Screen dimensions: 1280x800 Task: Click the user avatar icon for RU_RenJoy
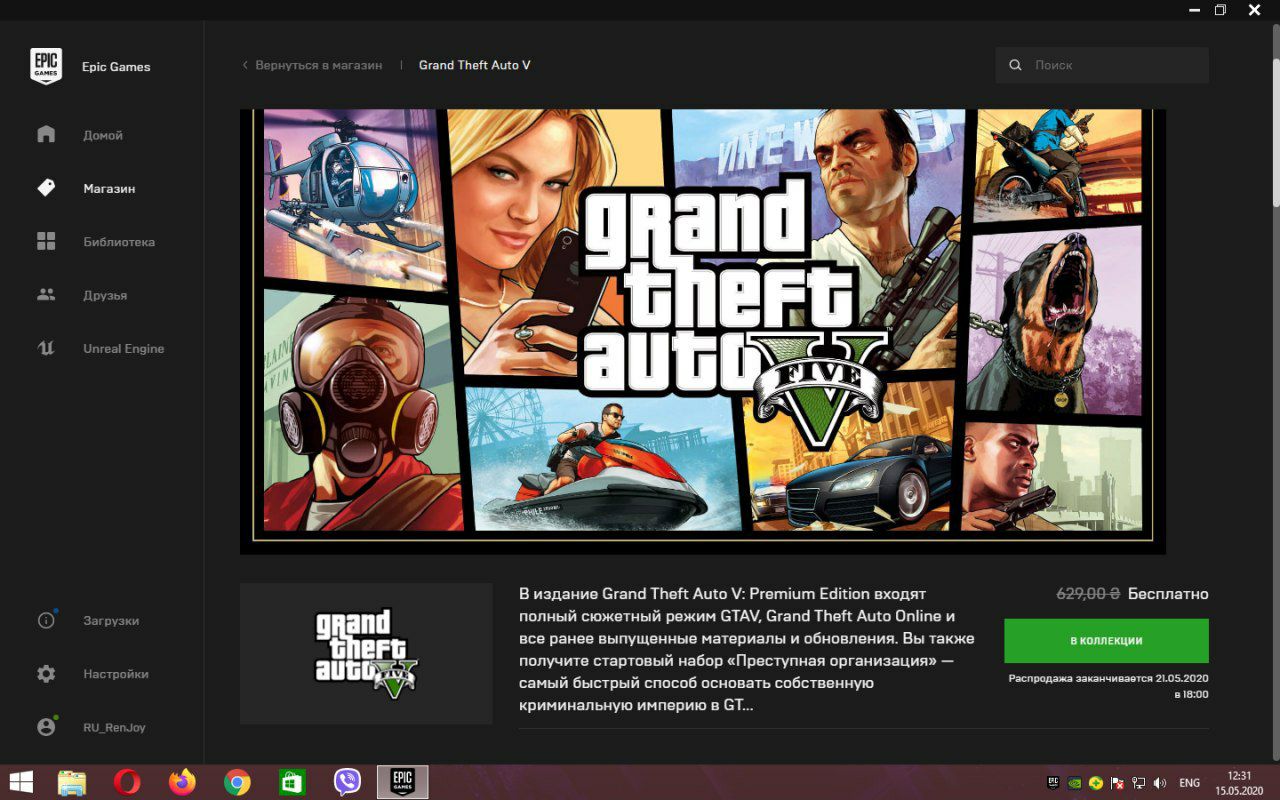(46, 727)
